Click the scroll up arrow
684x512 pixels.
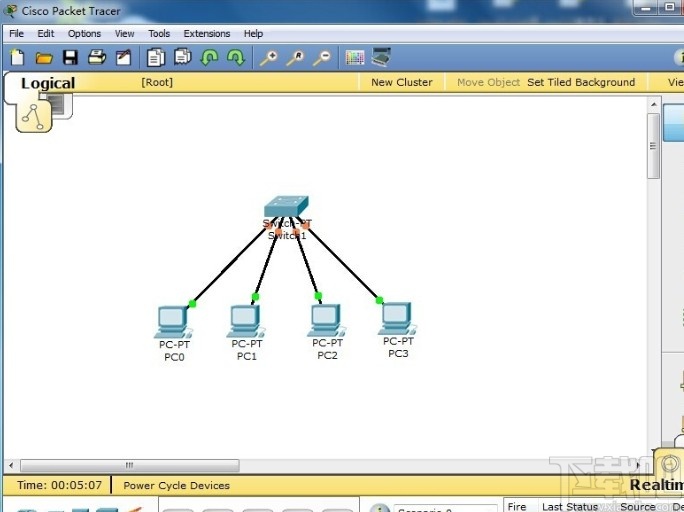click(x=653, y=104)
